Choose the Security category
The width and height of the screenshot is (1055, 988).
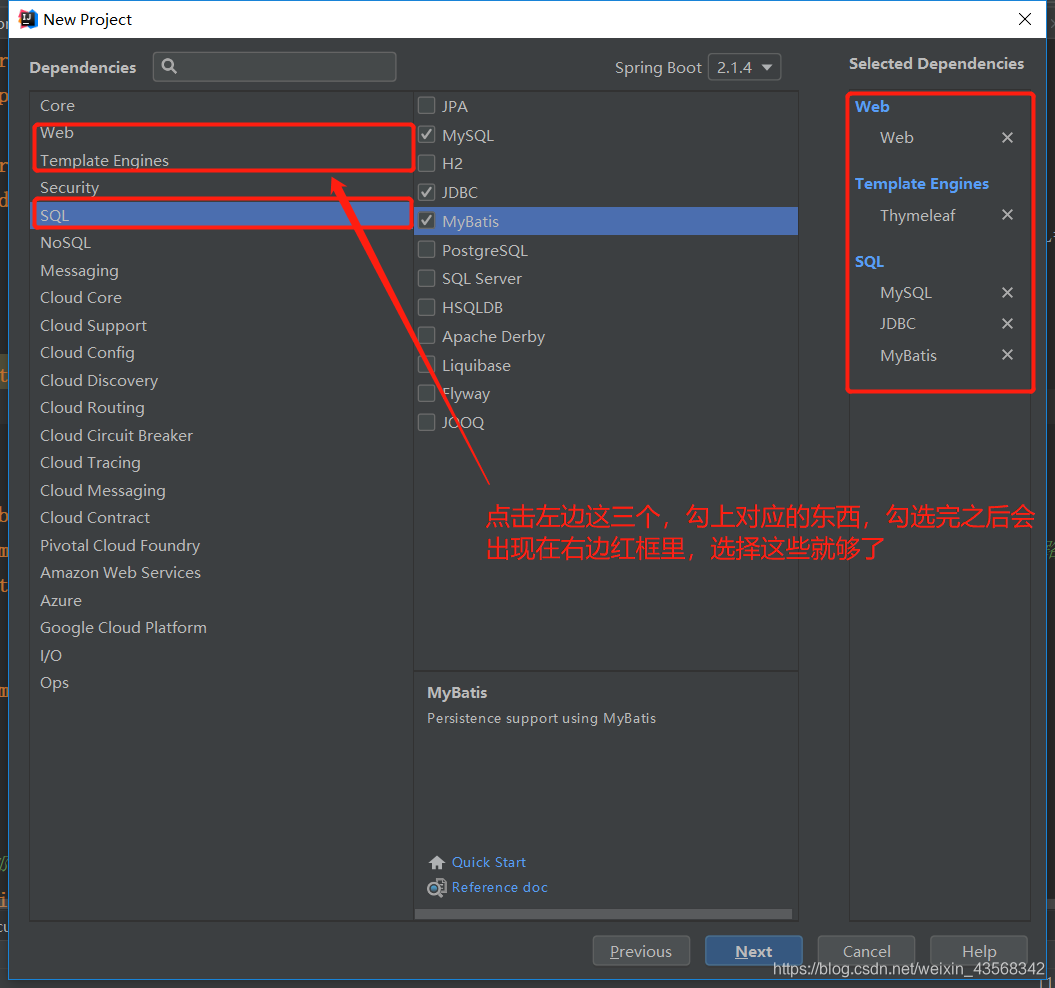(x=221, y=188)
